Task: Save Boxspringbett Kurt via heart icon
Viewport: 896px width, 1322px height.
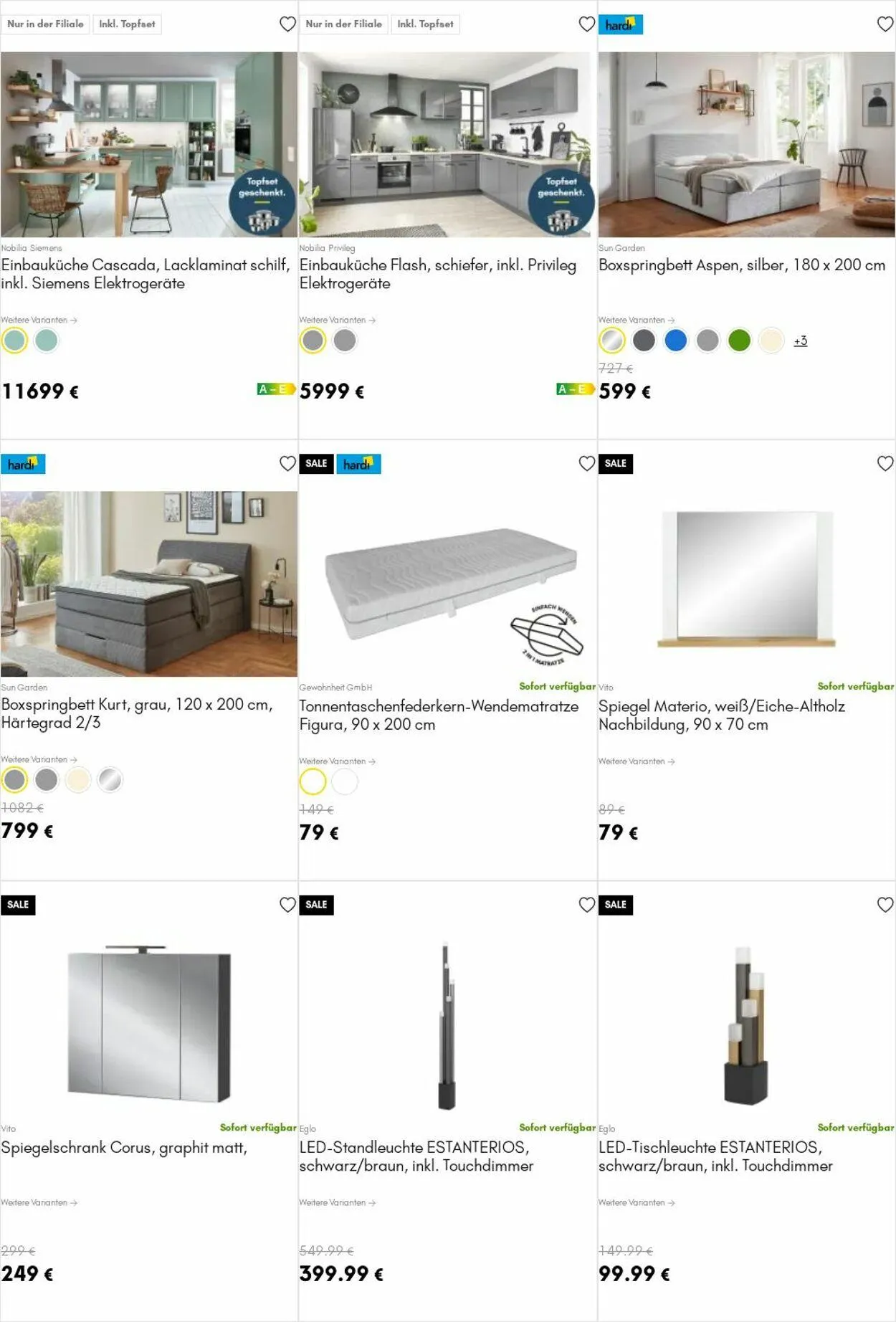Action: (287, 464)
